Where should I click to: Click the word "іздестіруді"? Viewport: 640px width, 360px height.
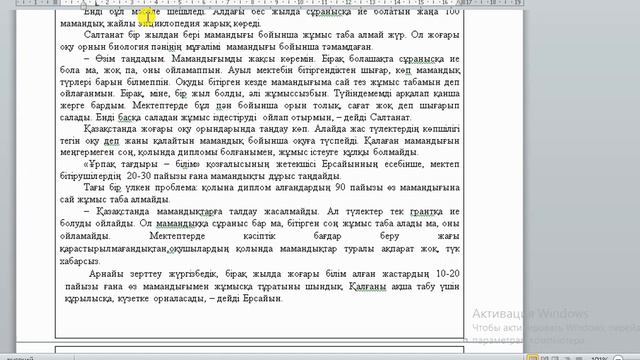(x=235, y=118)
